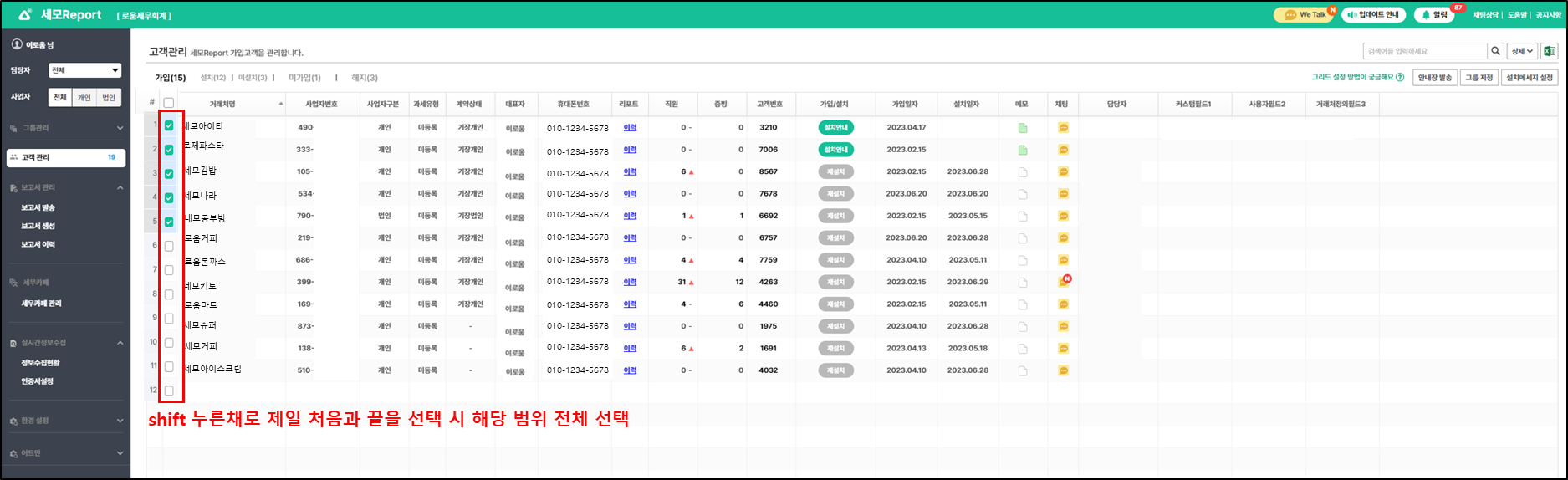Click the search keyword input field

pos(1424,51)
